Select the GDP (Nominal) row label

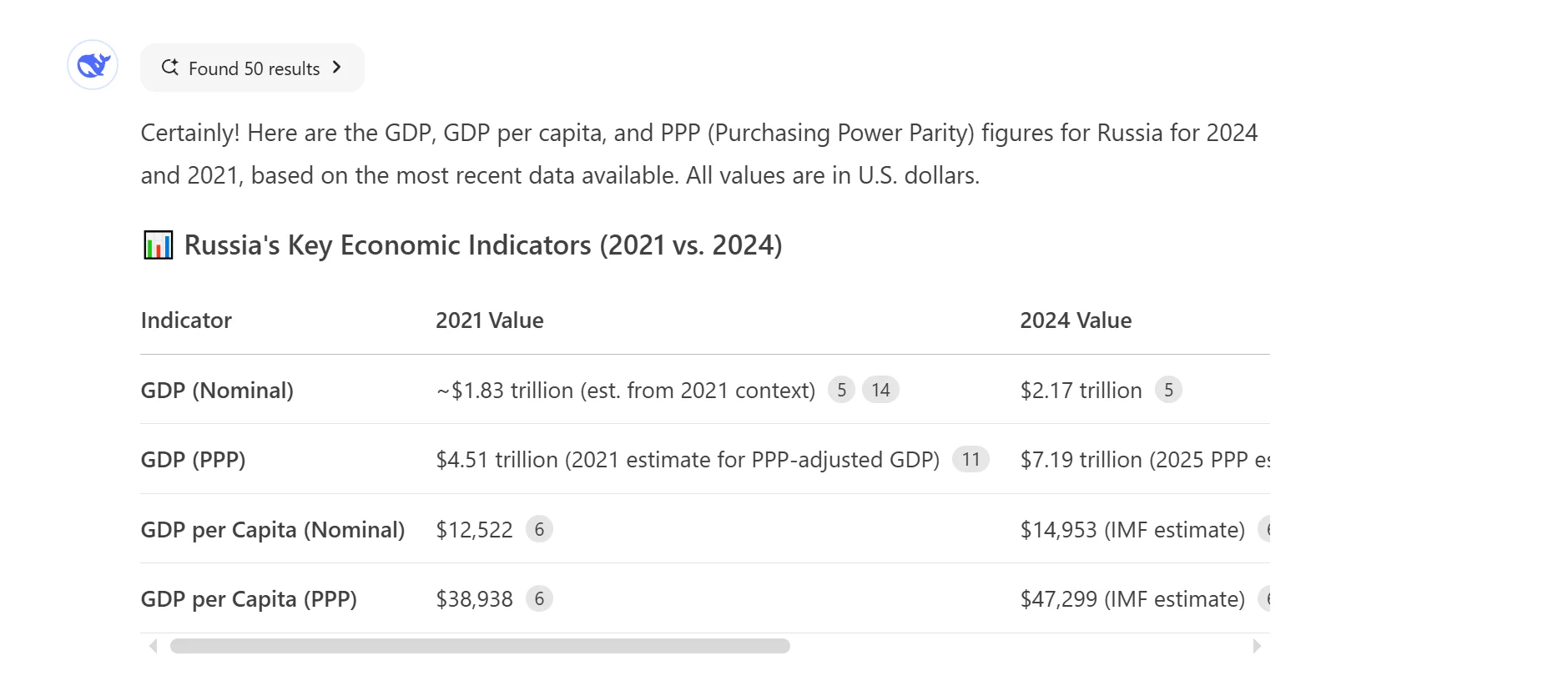[217, 391]
